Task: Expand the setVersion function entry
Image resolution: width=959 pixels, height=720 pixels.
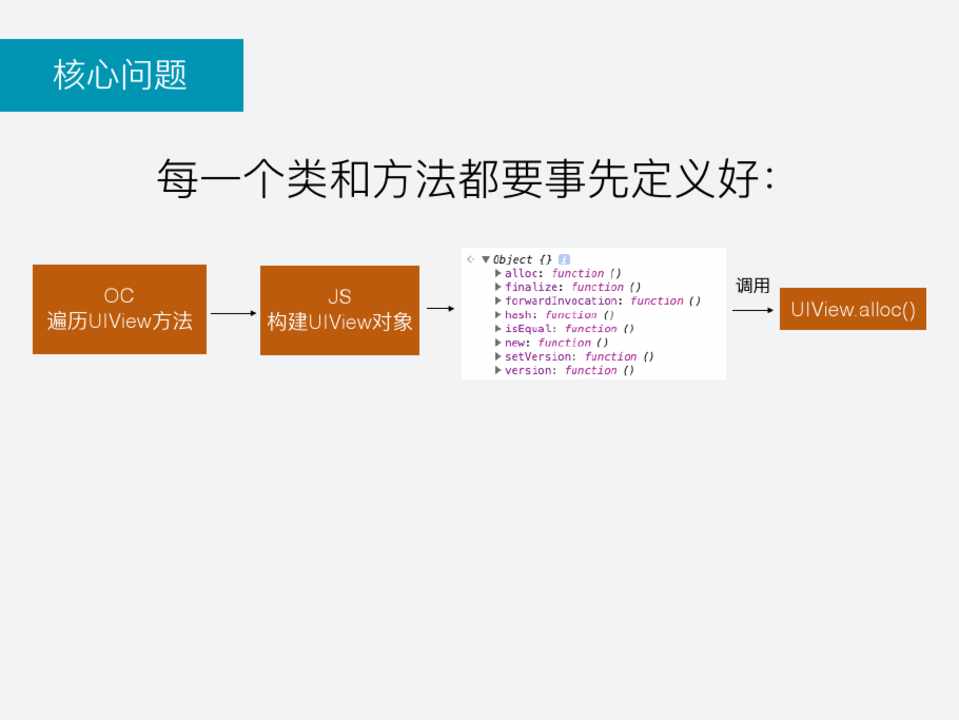Action: tap(498, 357)
